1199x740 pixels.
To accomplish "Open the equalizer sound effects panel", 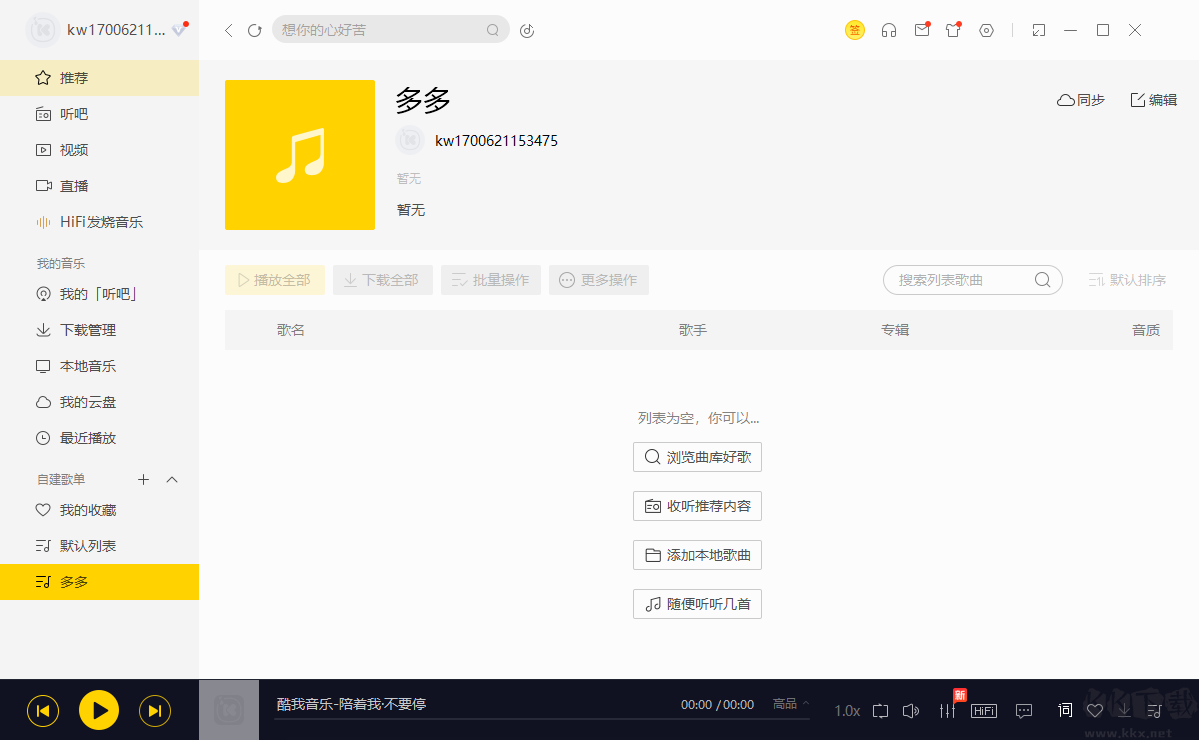I will coord(947,710).
